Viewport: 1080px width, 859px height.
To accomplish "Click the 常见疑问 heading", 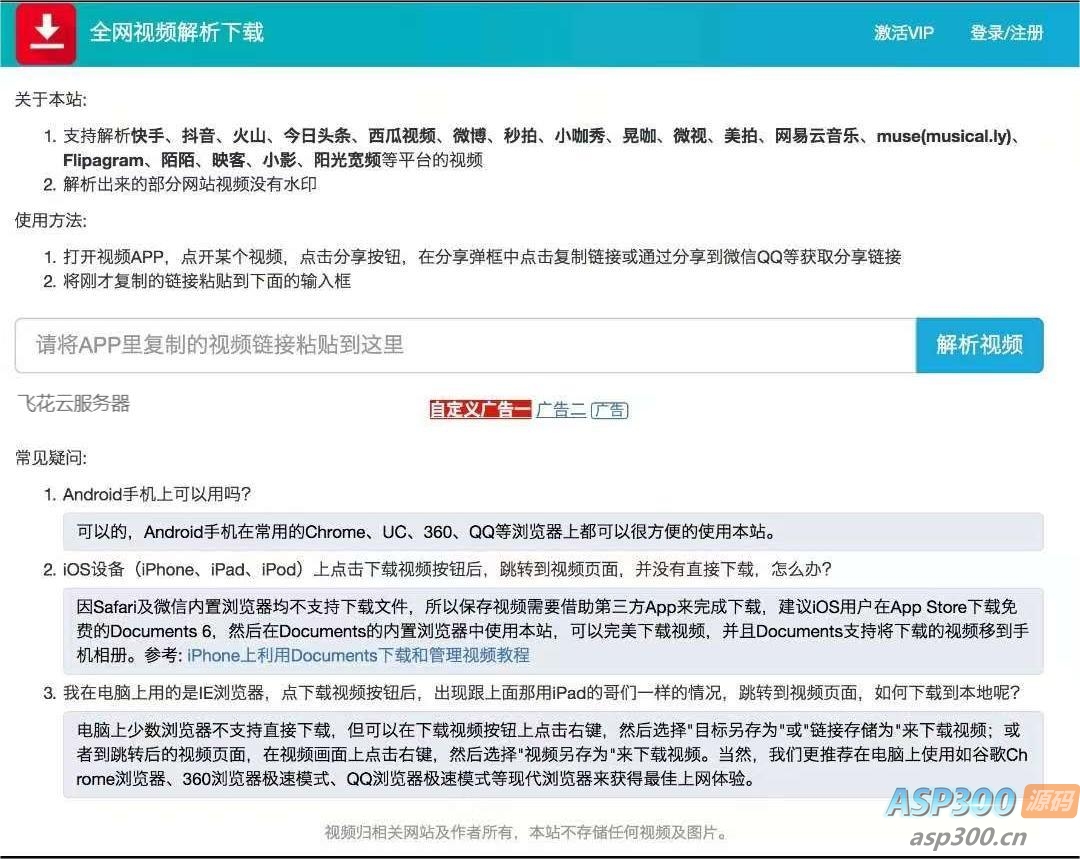I will [x=48, y=458].
